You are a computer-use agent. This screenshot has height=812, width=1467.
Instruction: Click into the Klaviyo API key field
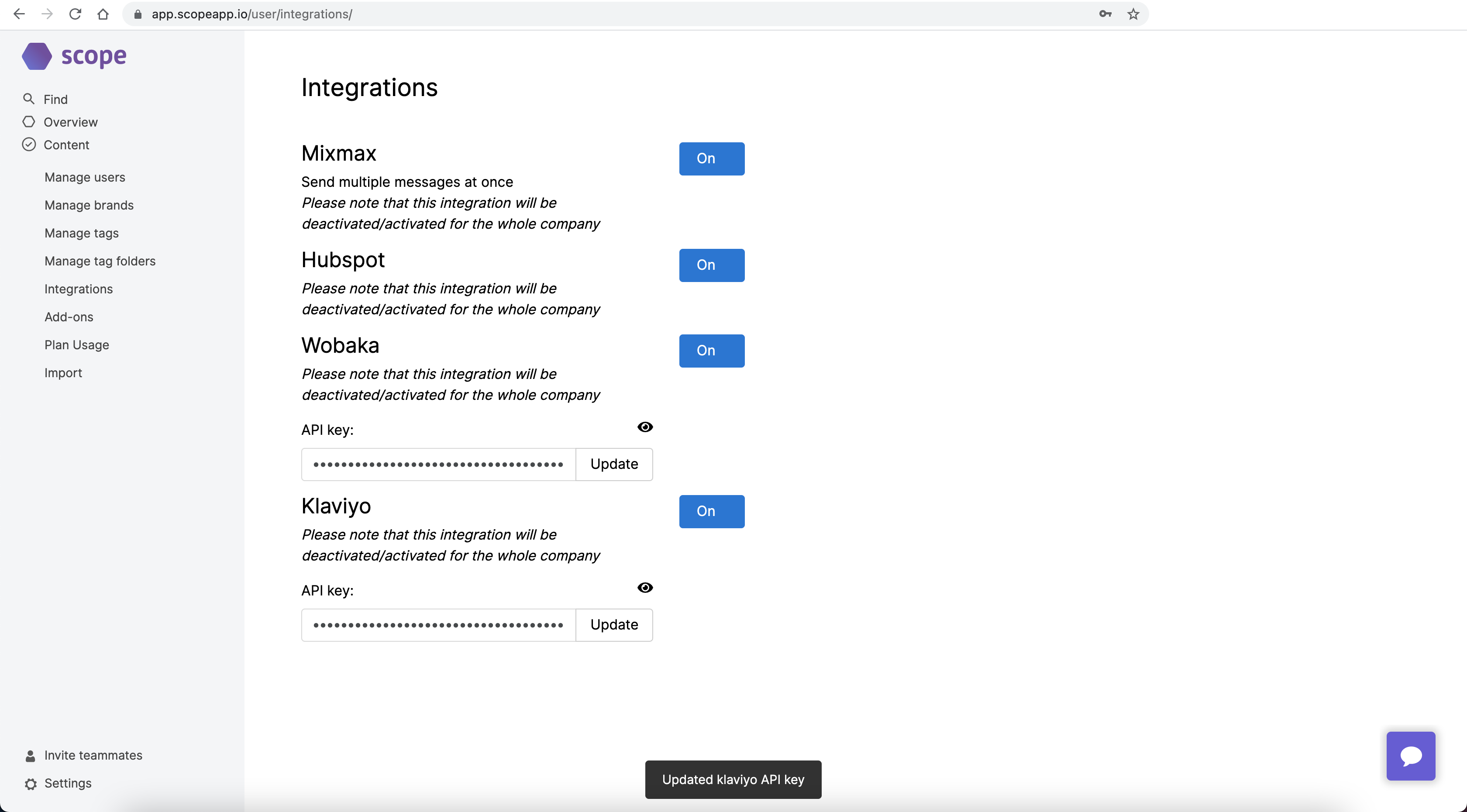(438, 625)
